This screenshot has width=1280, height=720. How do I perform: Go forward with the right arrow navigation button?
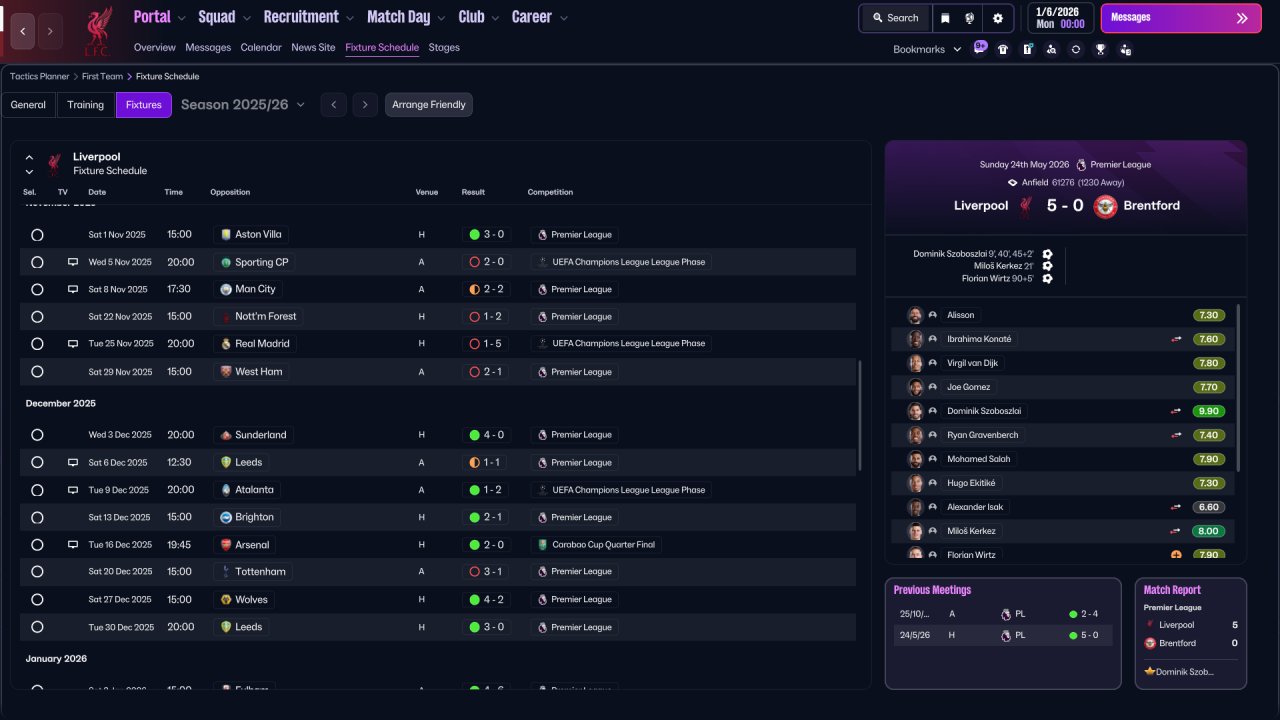[x=50, y=31]
